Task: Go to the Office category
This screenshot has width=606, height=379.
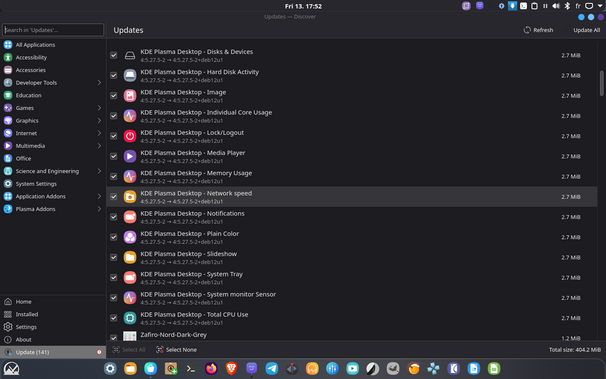Action: click(x=53, y=158)
